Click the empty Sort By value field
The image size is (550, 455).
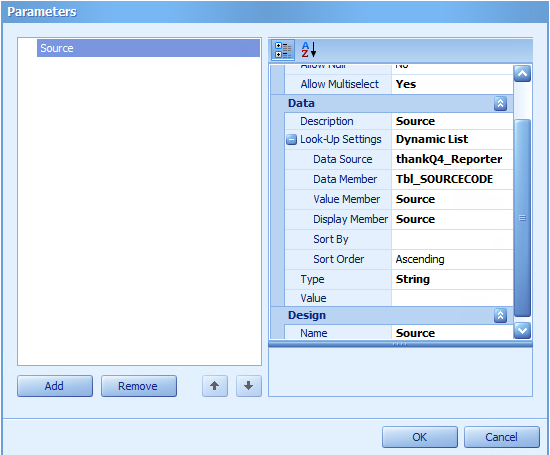click(x=452, y=239)
